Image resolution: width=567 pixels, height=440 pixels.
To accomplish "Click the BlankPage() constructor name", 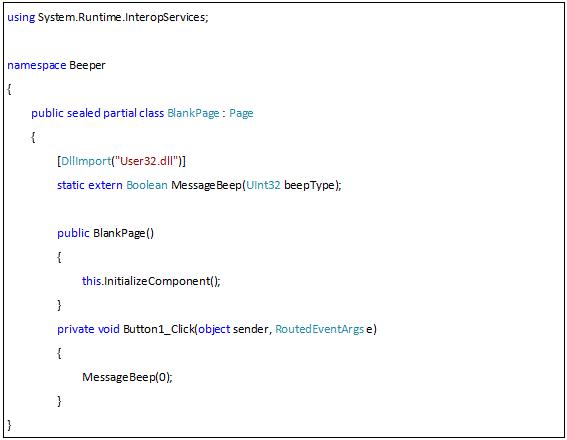I will coord(123,233).
